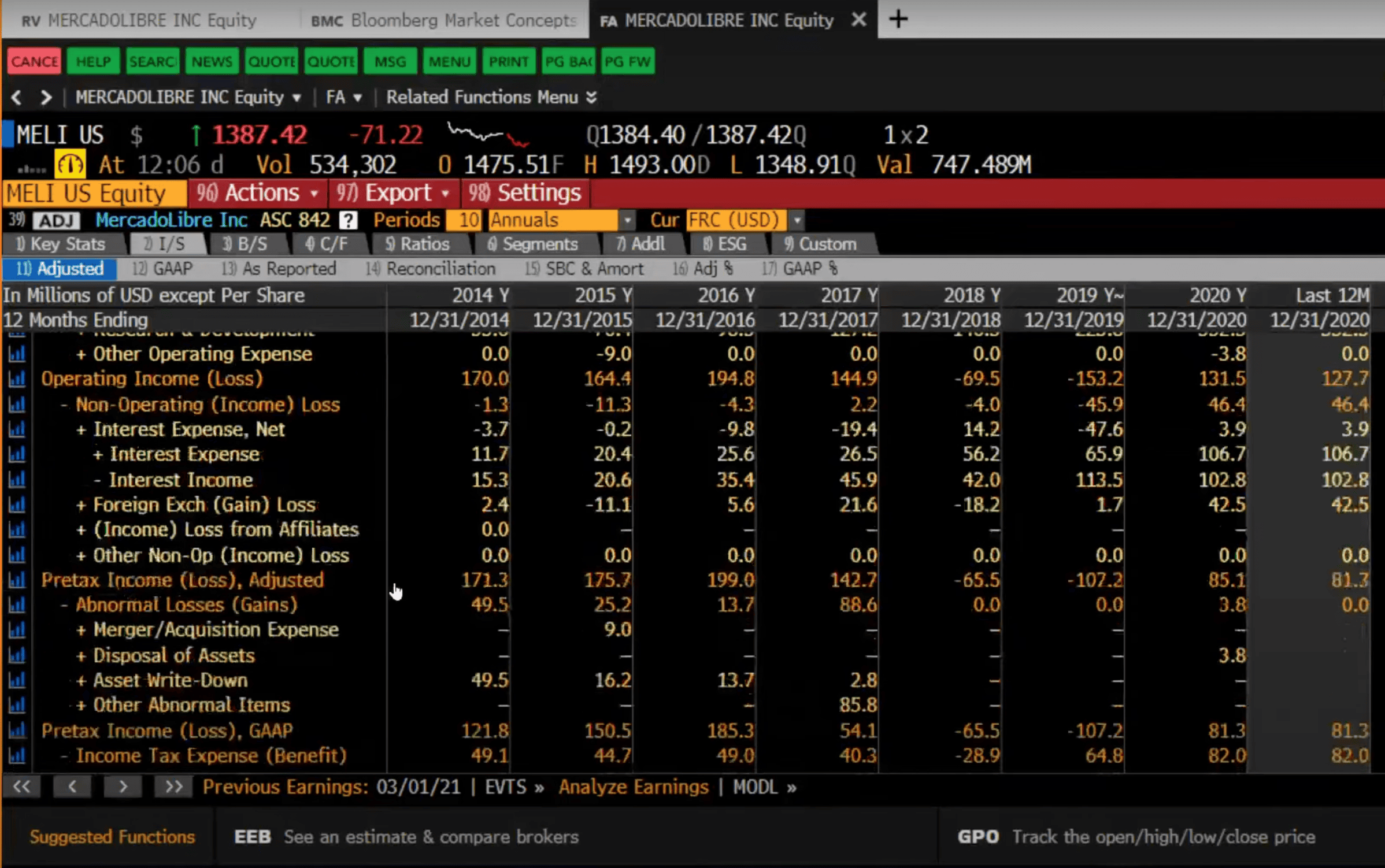This screenshot has width=1385, height=868.
Task: Open chart icon for Income Loss from Affiliates row
Action: click(17, 530)
